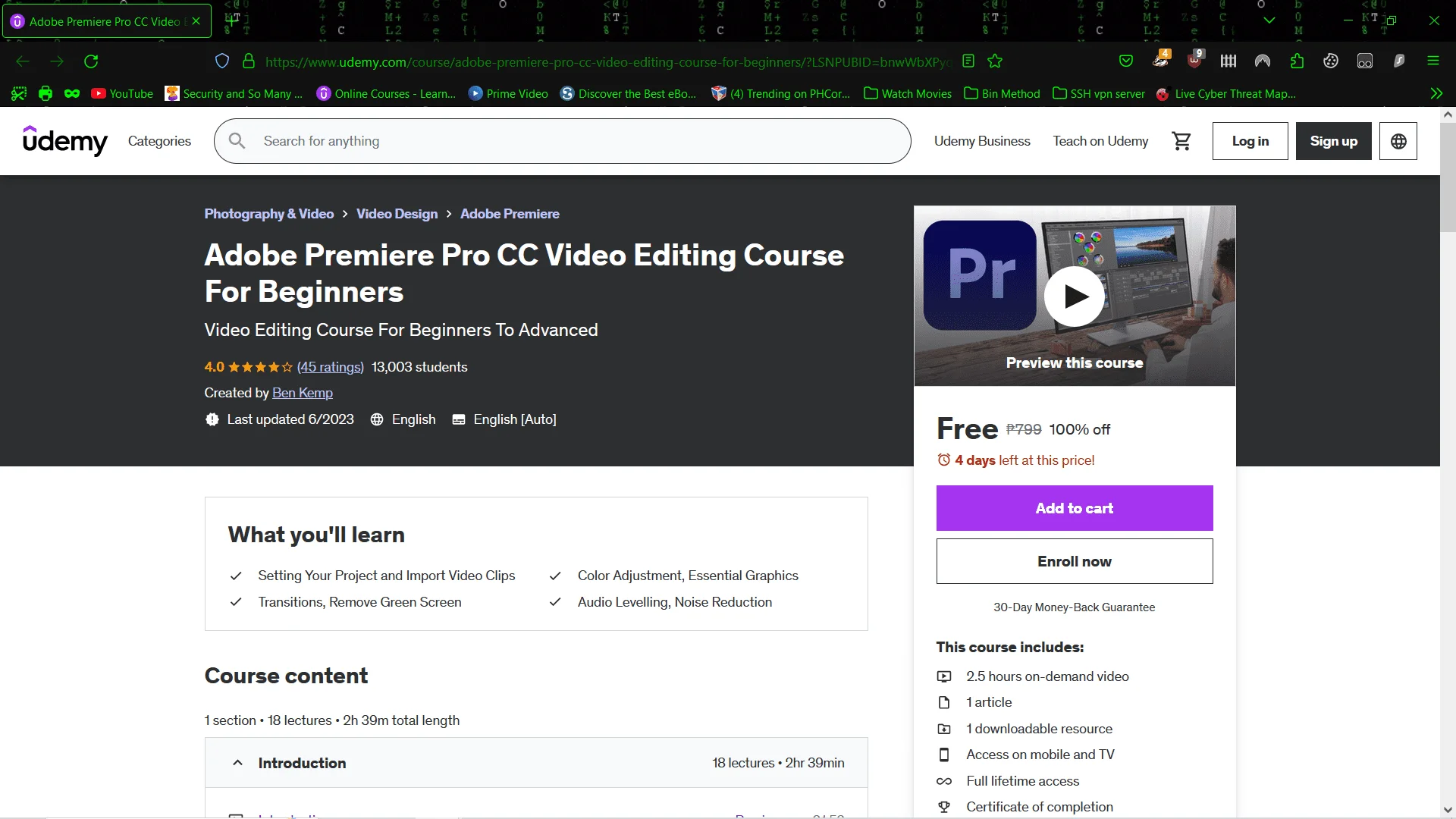Go back with browser back arrow

click(x=23, y=61)
